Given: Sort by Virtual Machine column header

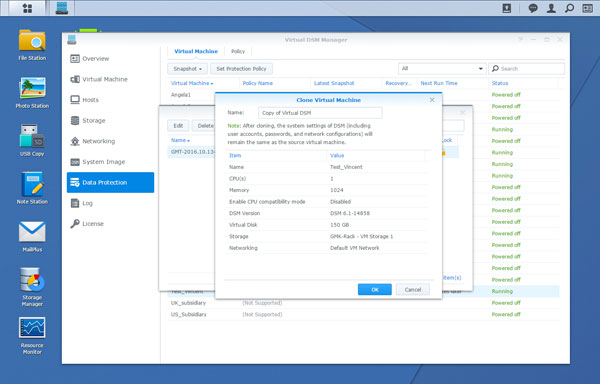Looking at the screenshot, I should coord(203,83).
